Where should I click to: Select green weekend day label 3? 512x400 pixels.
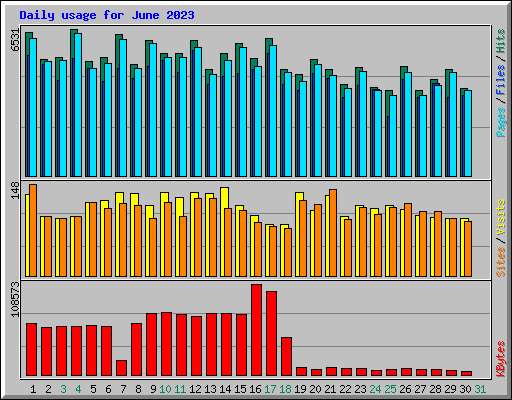(63, 389)
